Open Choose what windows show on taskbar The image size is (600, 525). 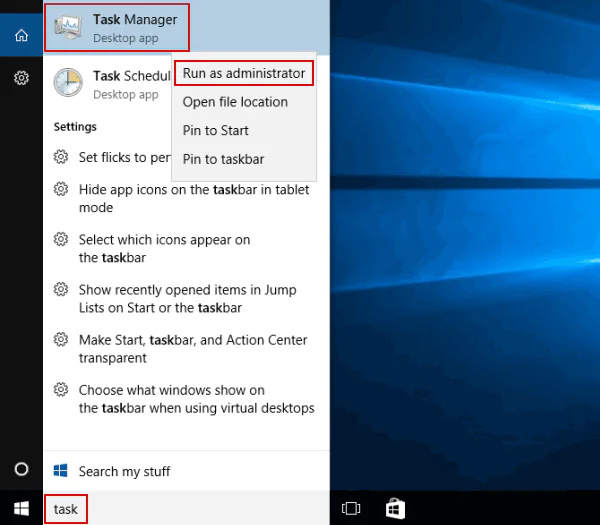pos(196,399)
